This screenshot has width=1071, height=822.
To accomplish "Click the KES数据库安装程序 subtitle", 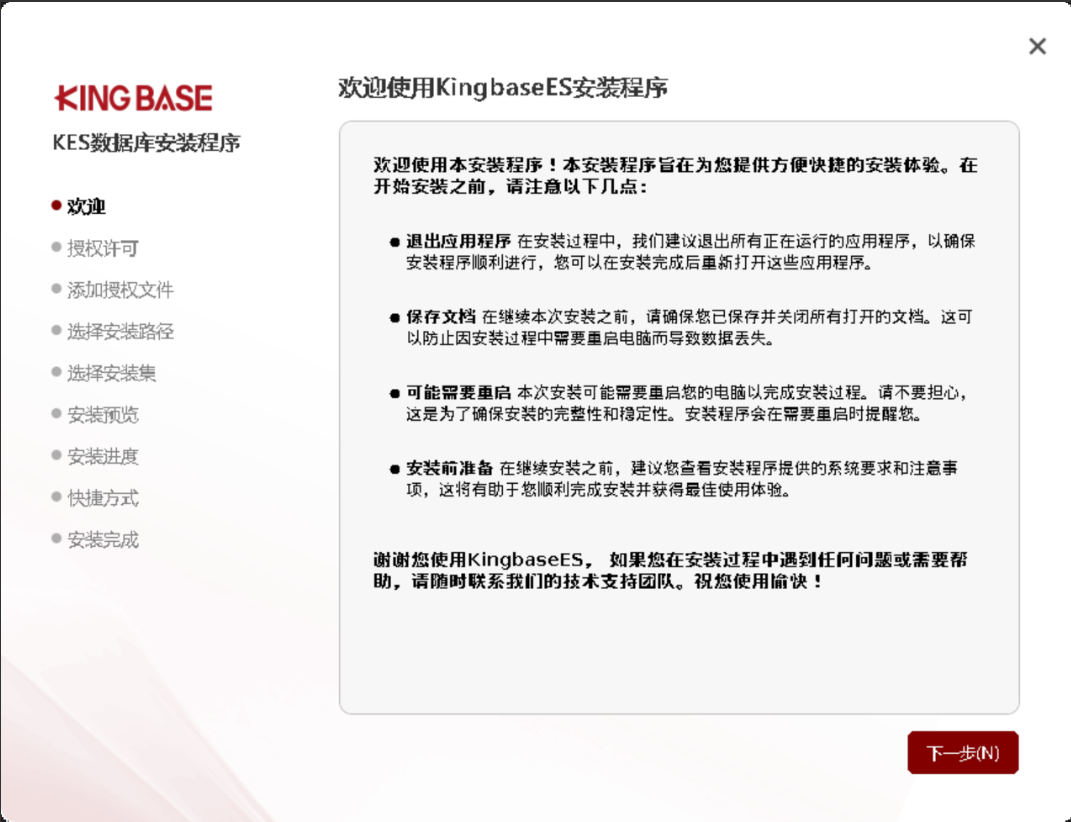I will (x=146, y=143).
